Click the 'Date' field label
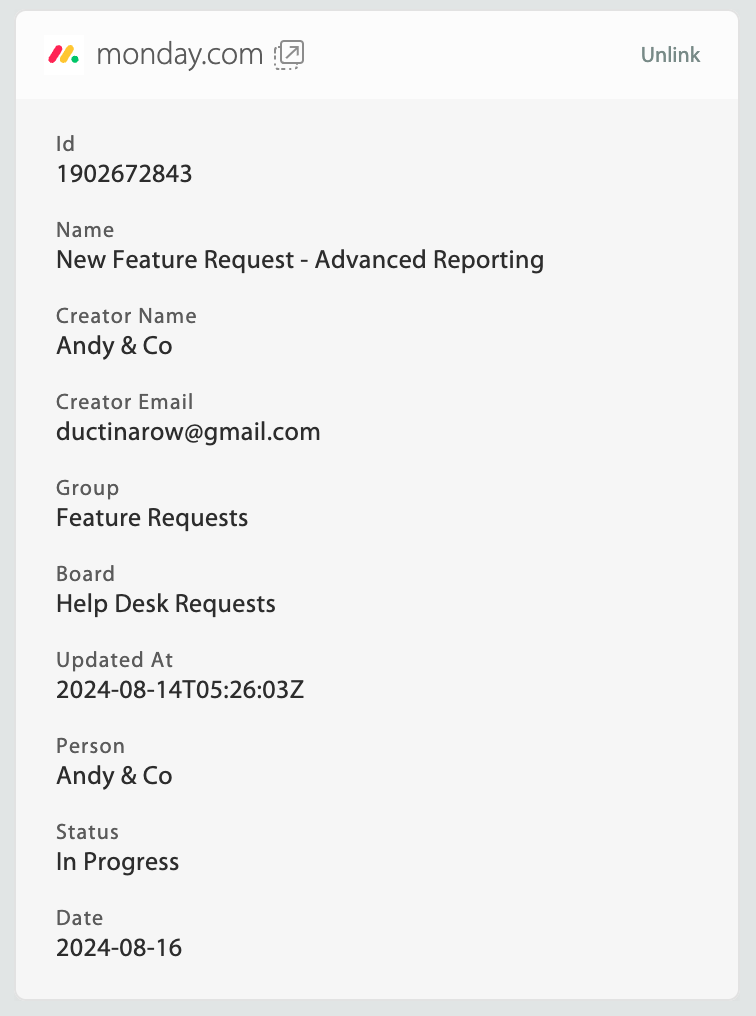Screen dimensions: 756x1016 click(80, 918)
